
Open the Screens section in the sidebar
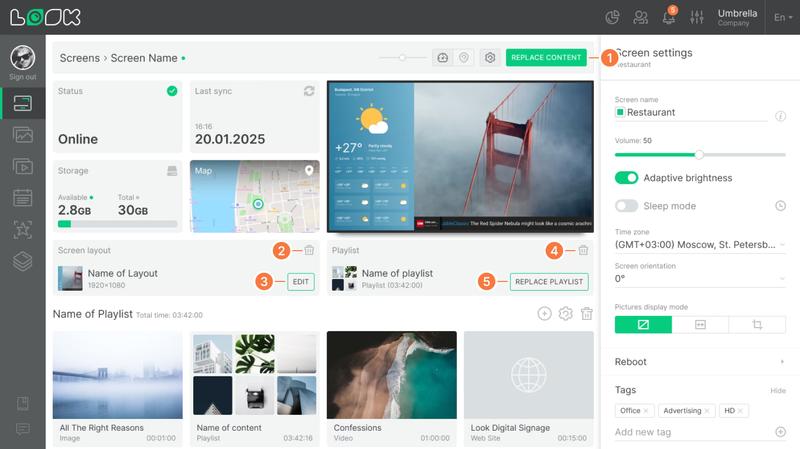click(x=22, y=104)
